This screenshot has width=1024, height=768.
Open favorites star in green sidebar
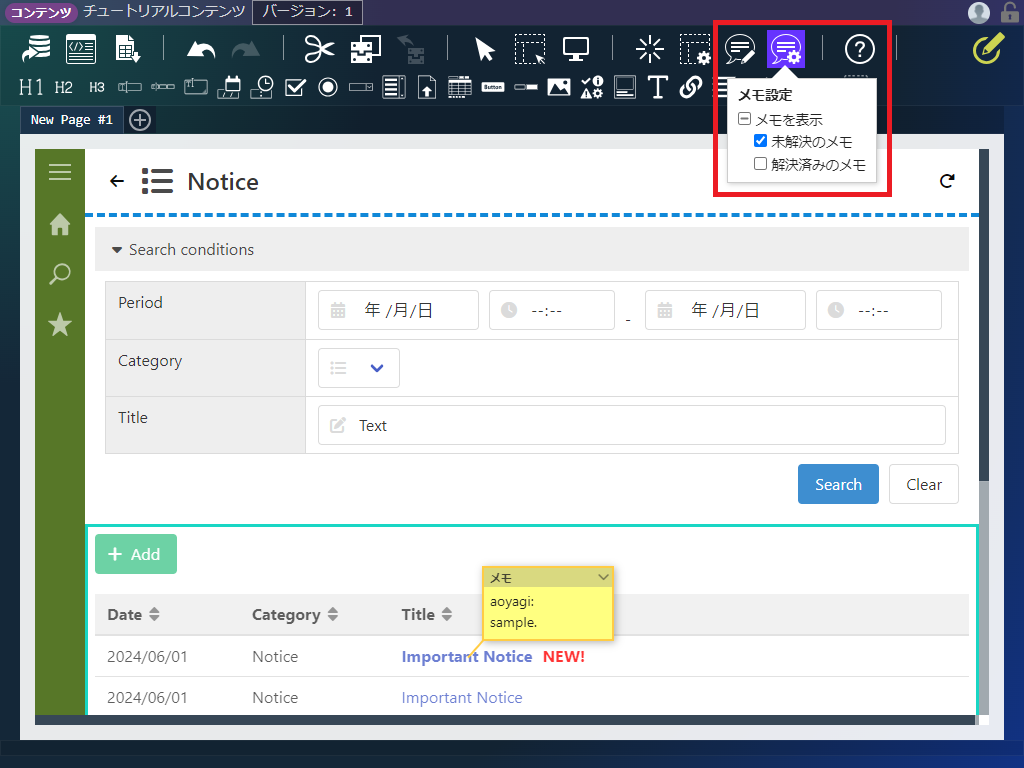[59, 324]
